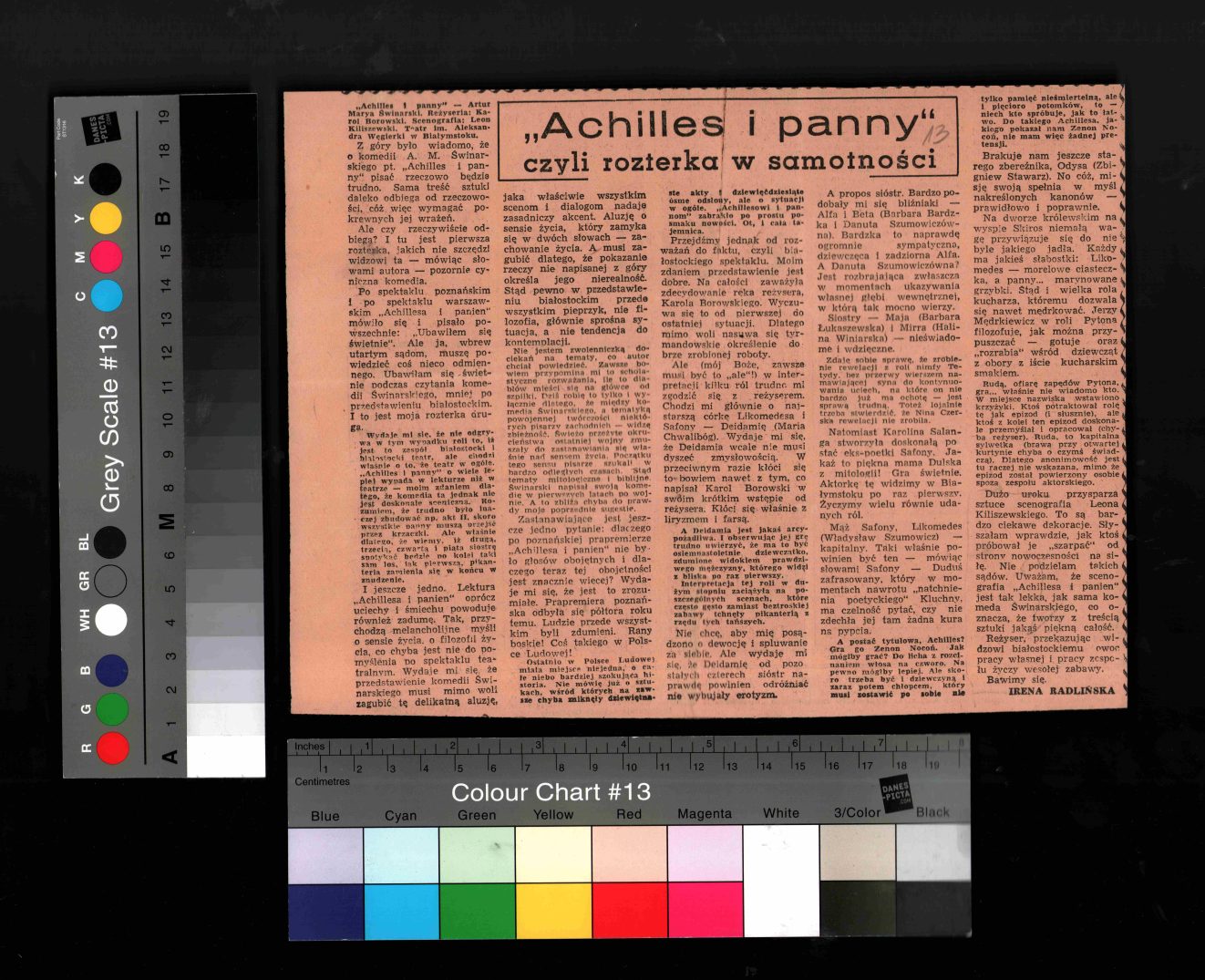Click the pale pink swatch under the Magenta label
This screenshot has width=1205, height=980.
705,854
